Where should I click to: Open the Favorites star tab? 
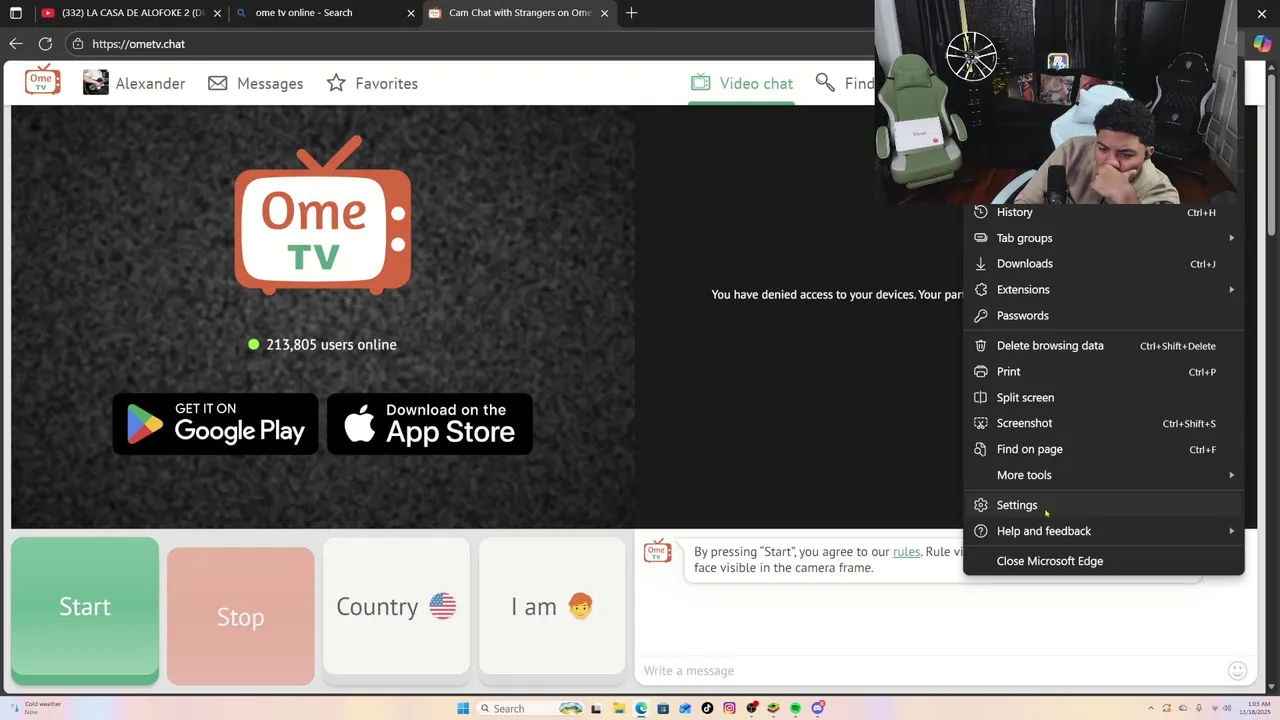pyautogui.click(x=372, y=83)
